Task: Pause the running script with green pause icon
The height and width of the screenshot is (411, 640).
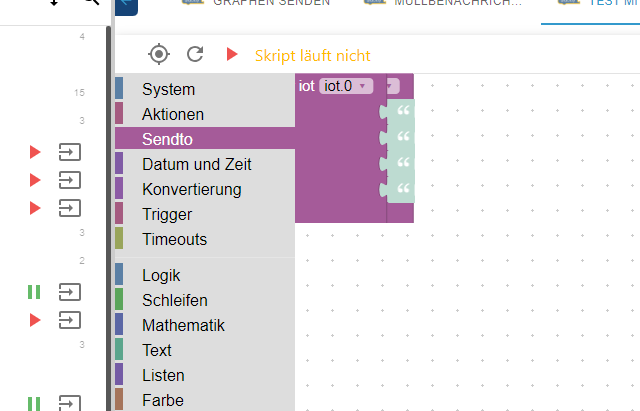Action: (x=34, y=292)
